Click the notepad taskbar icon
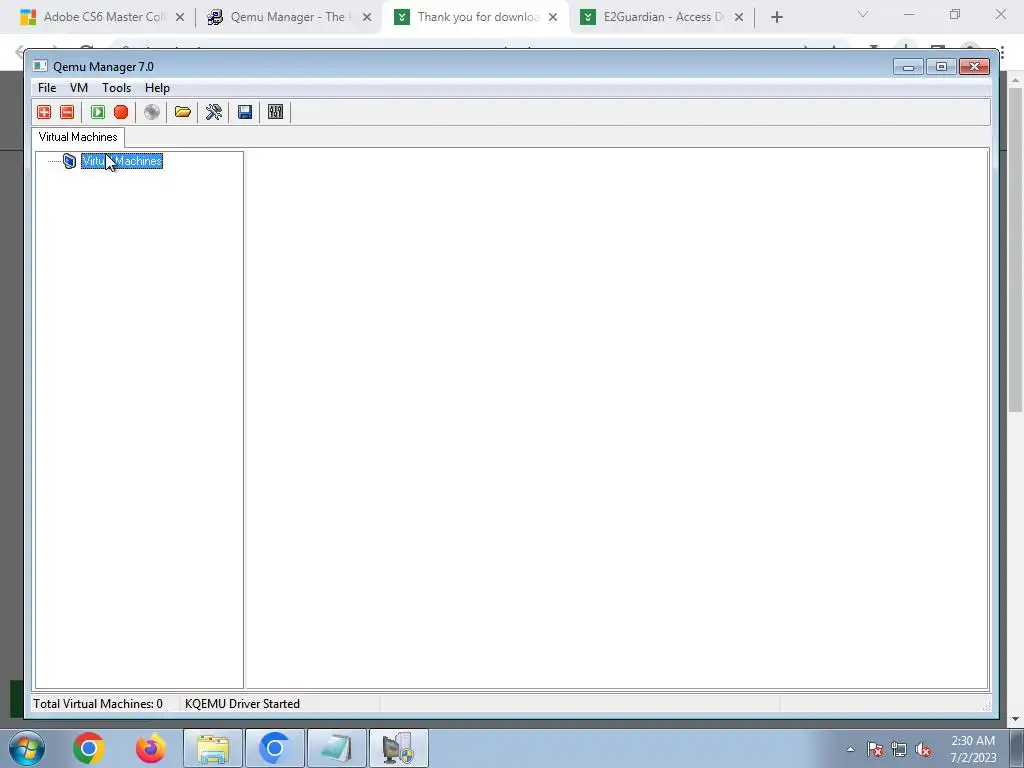The height and width of the screenshot is (768, 1024). tap(337, 748)
